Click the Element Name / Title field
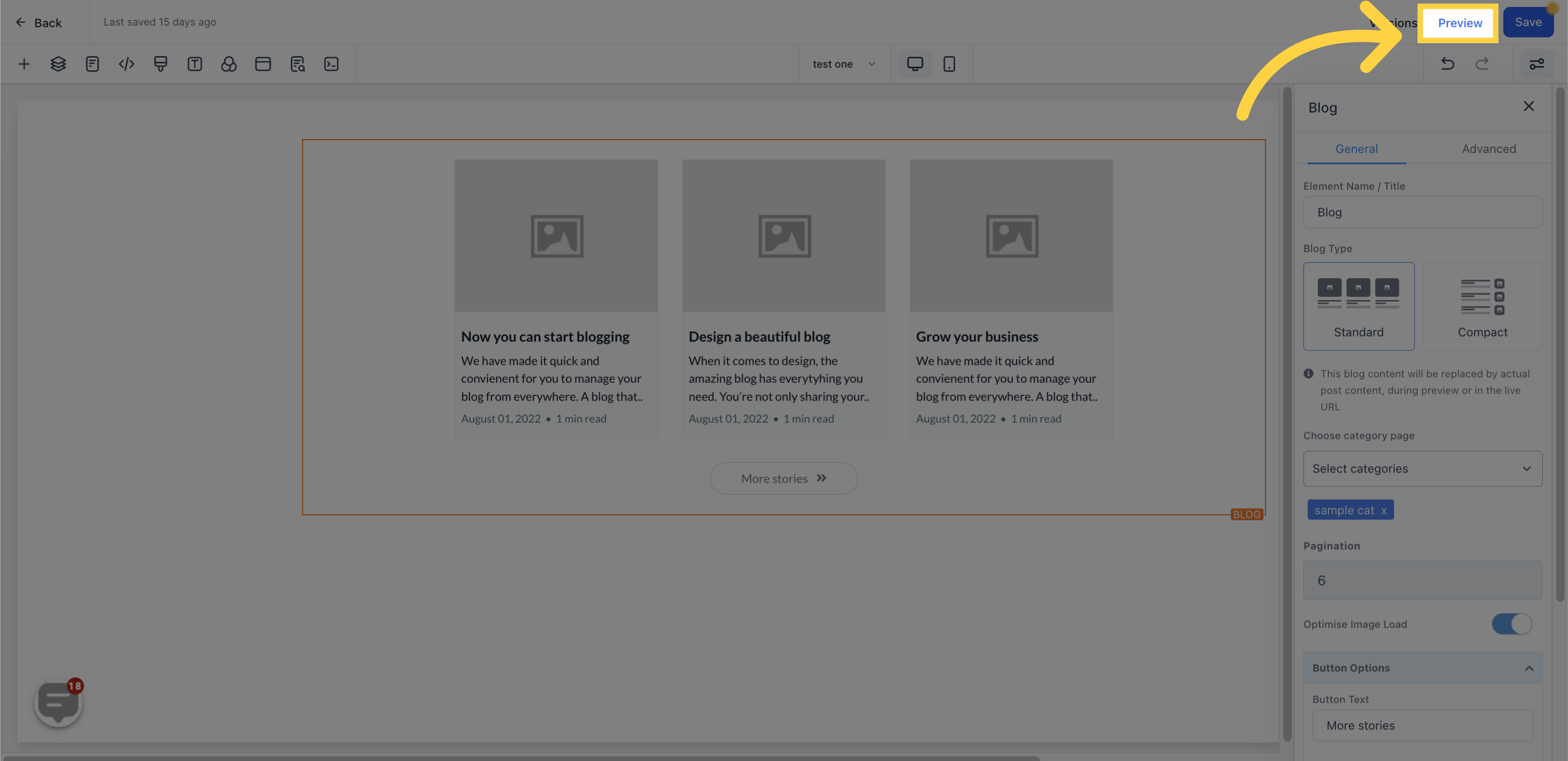The image size is (1568, 761). tap(1422, 212)
